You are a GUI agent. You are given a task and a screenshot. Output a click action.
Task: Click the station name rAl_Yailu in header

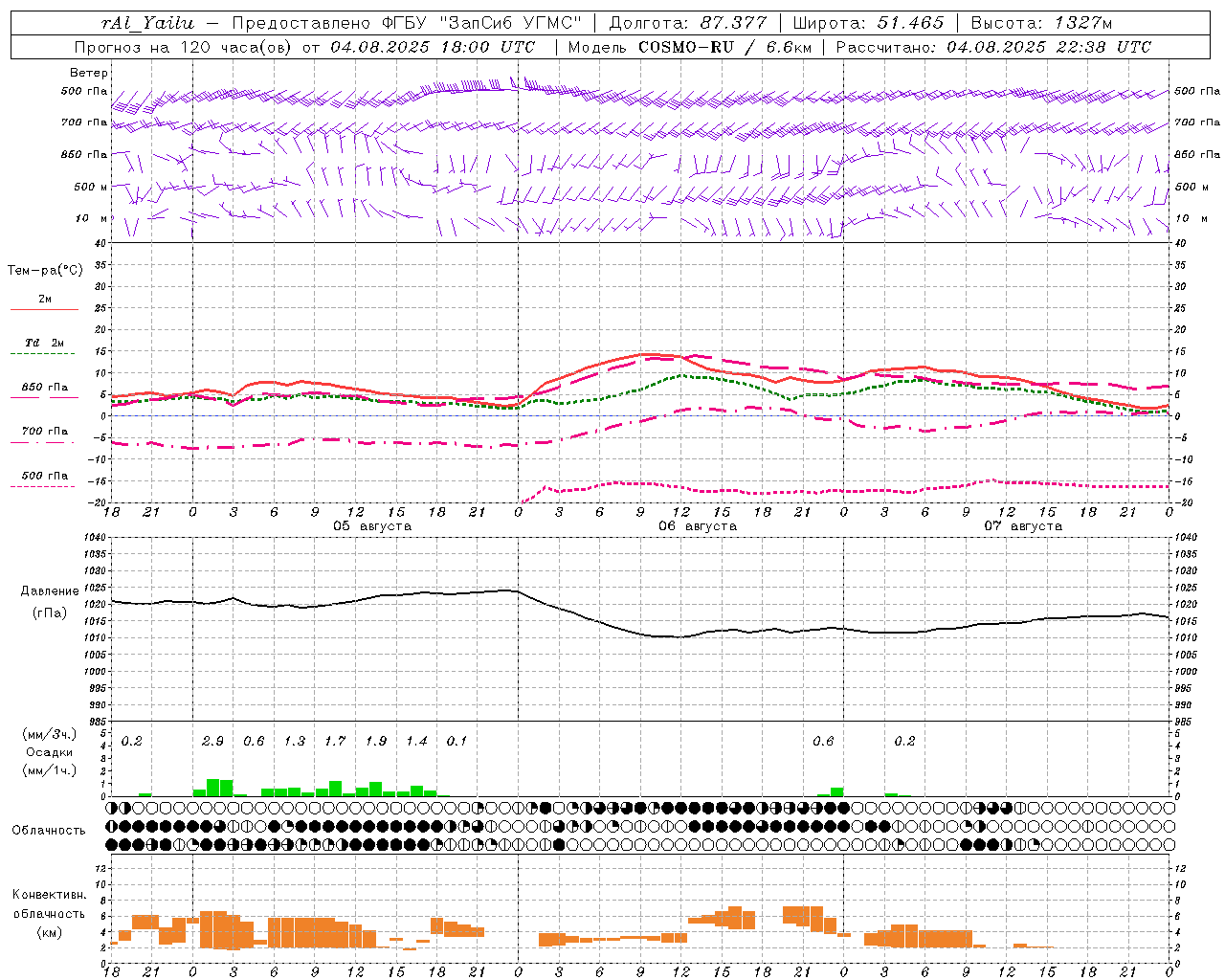(x=147, y=23)
